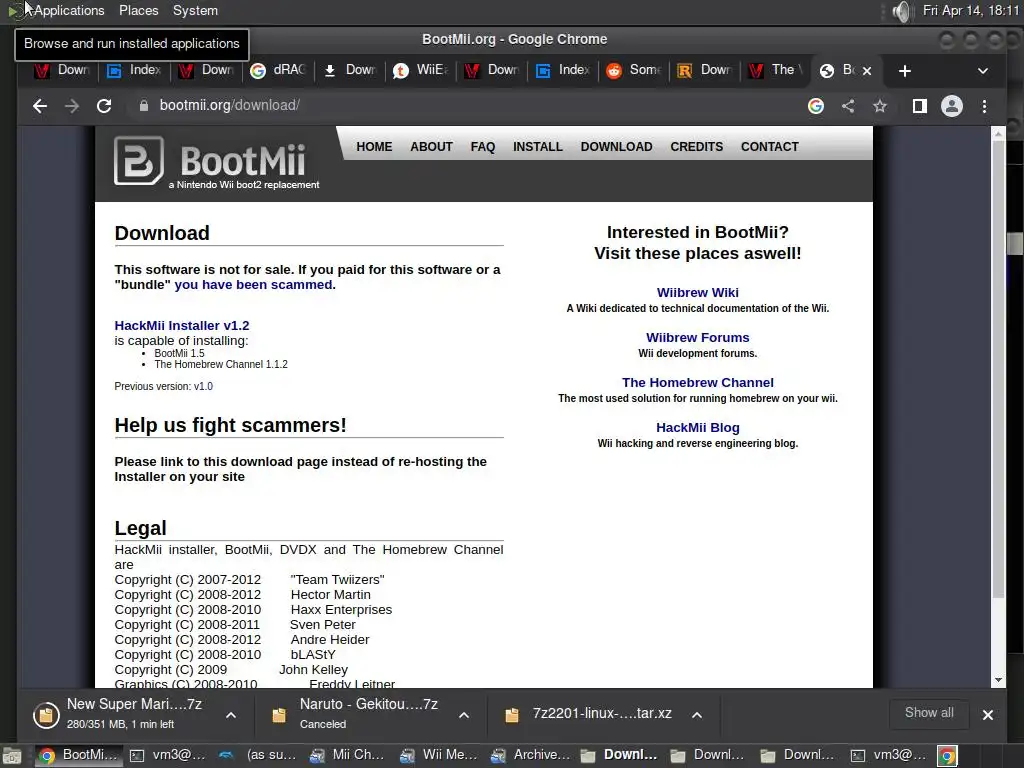This screenshot has width=1024, height=768.
Task: Click scrollbar up arrow
Action: pos(998,134)
